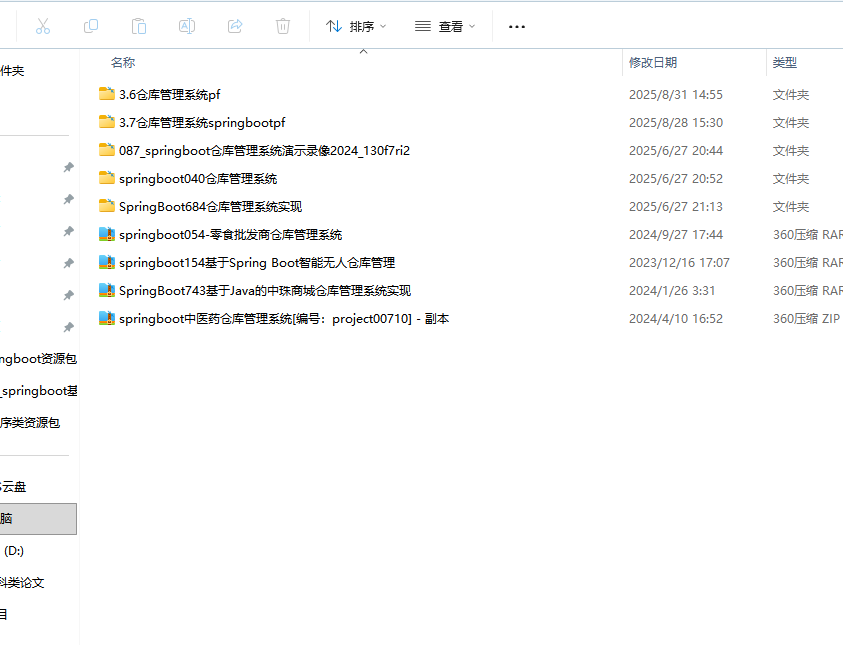The width and height of the screenshot is (843, 645).
Task: Click the 类型 column header
Action: (x=785, y=63)
